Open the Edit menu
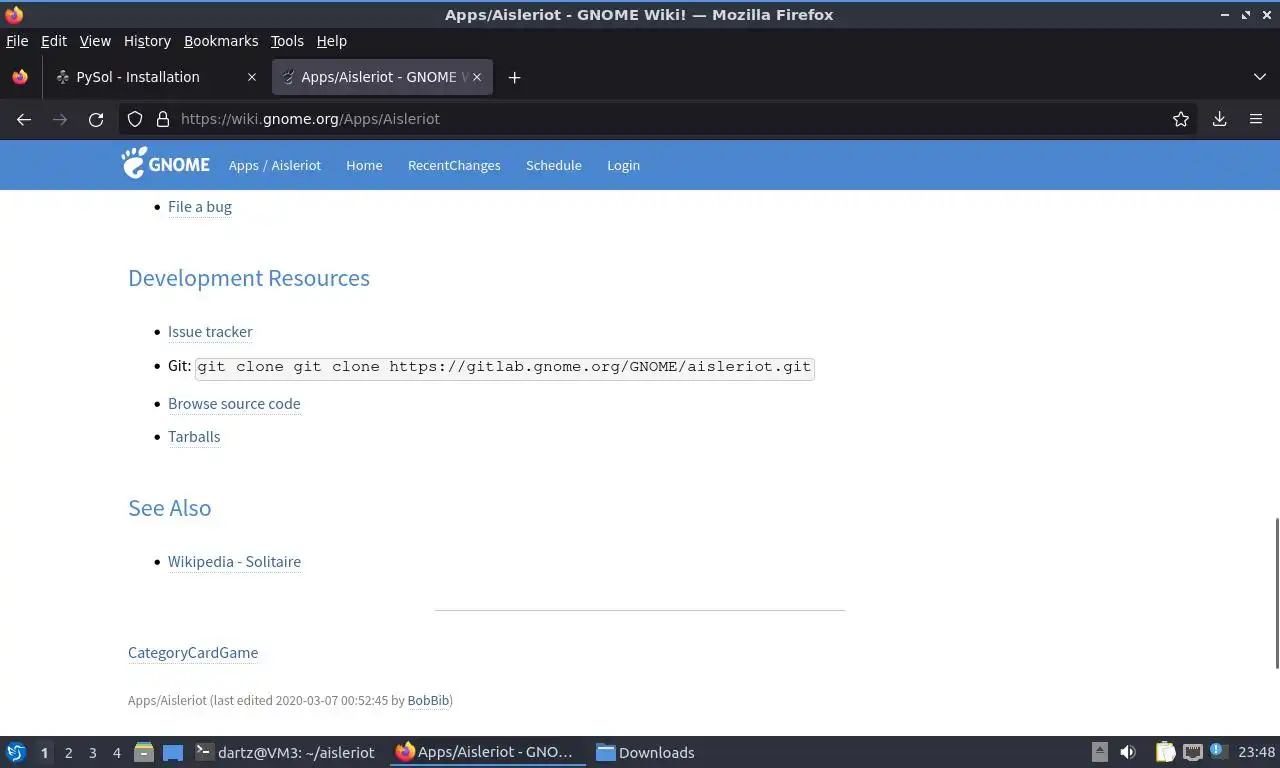This screenshot has height=768, width=1280. tap(54, 41)
